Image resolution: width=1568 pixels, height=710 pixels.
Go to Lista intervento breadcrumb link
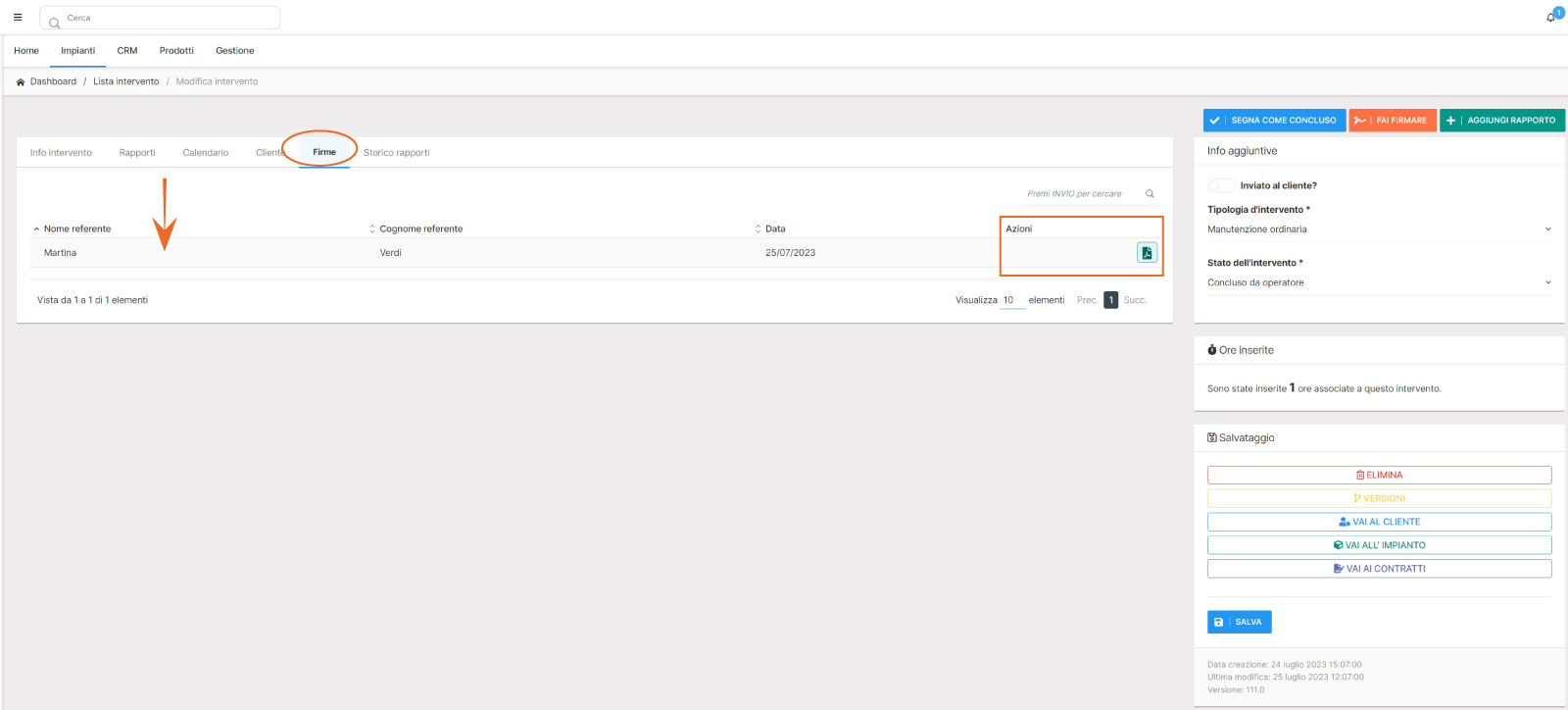[x=125, y=82]
